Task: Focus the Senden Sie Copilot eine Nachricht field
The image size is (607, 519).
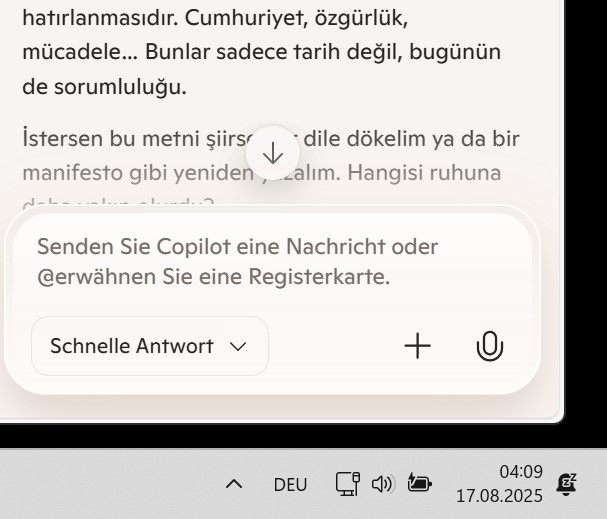Action: 272,261
